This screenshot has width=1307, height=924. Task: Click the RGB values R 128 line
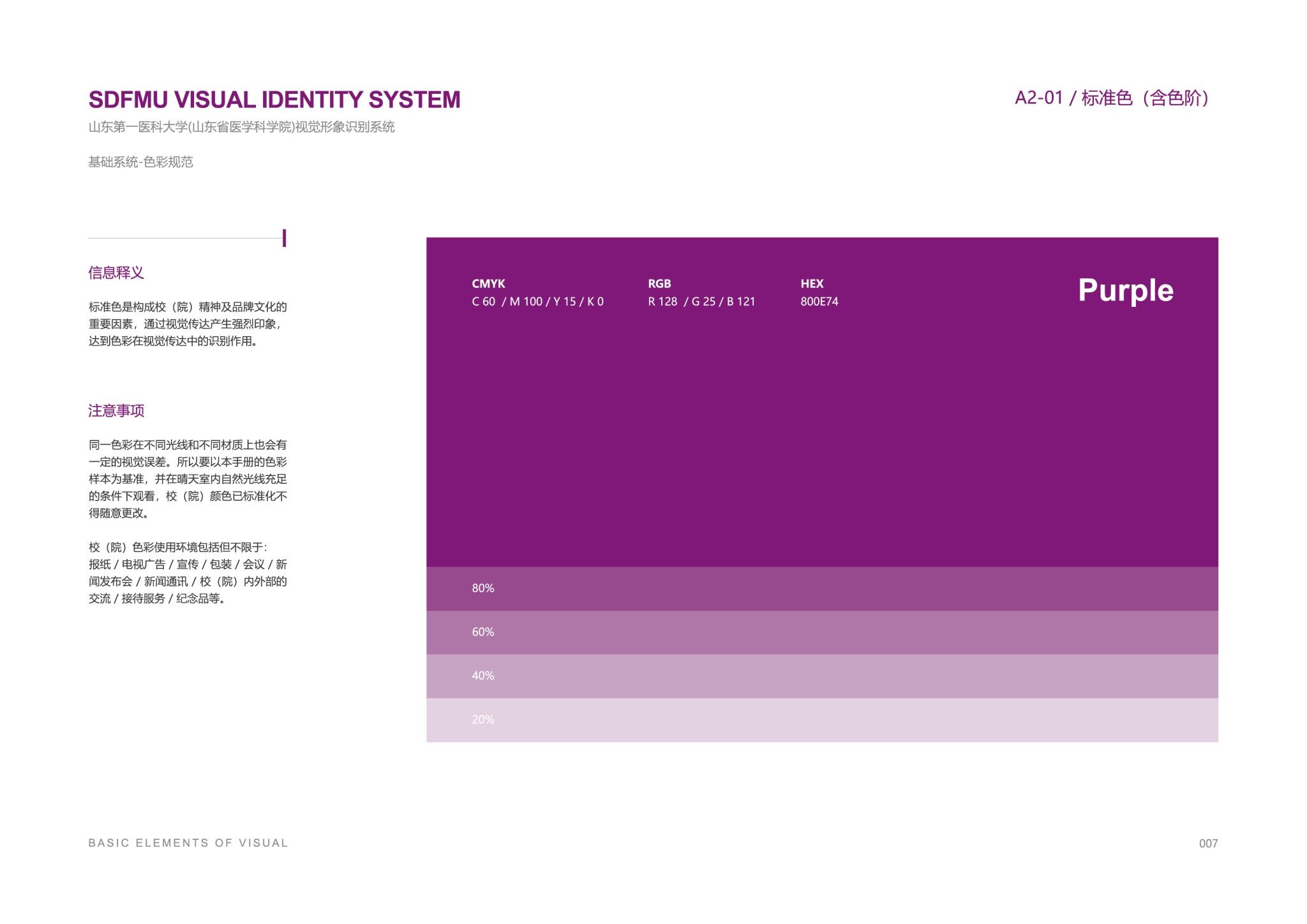coord(701,302)
